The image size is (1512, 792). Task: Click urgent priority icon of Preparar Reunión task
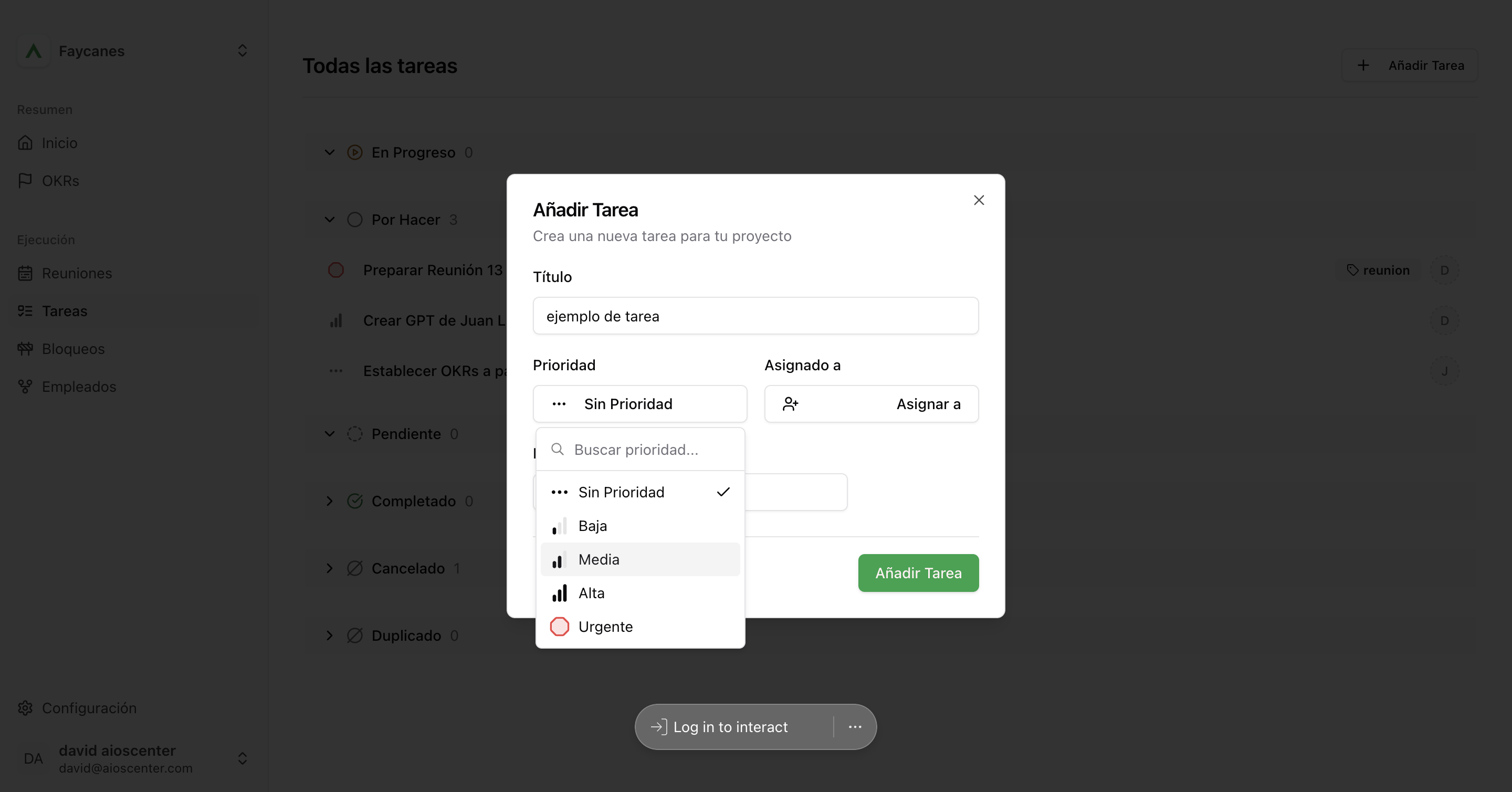(336, 270)
